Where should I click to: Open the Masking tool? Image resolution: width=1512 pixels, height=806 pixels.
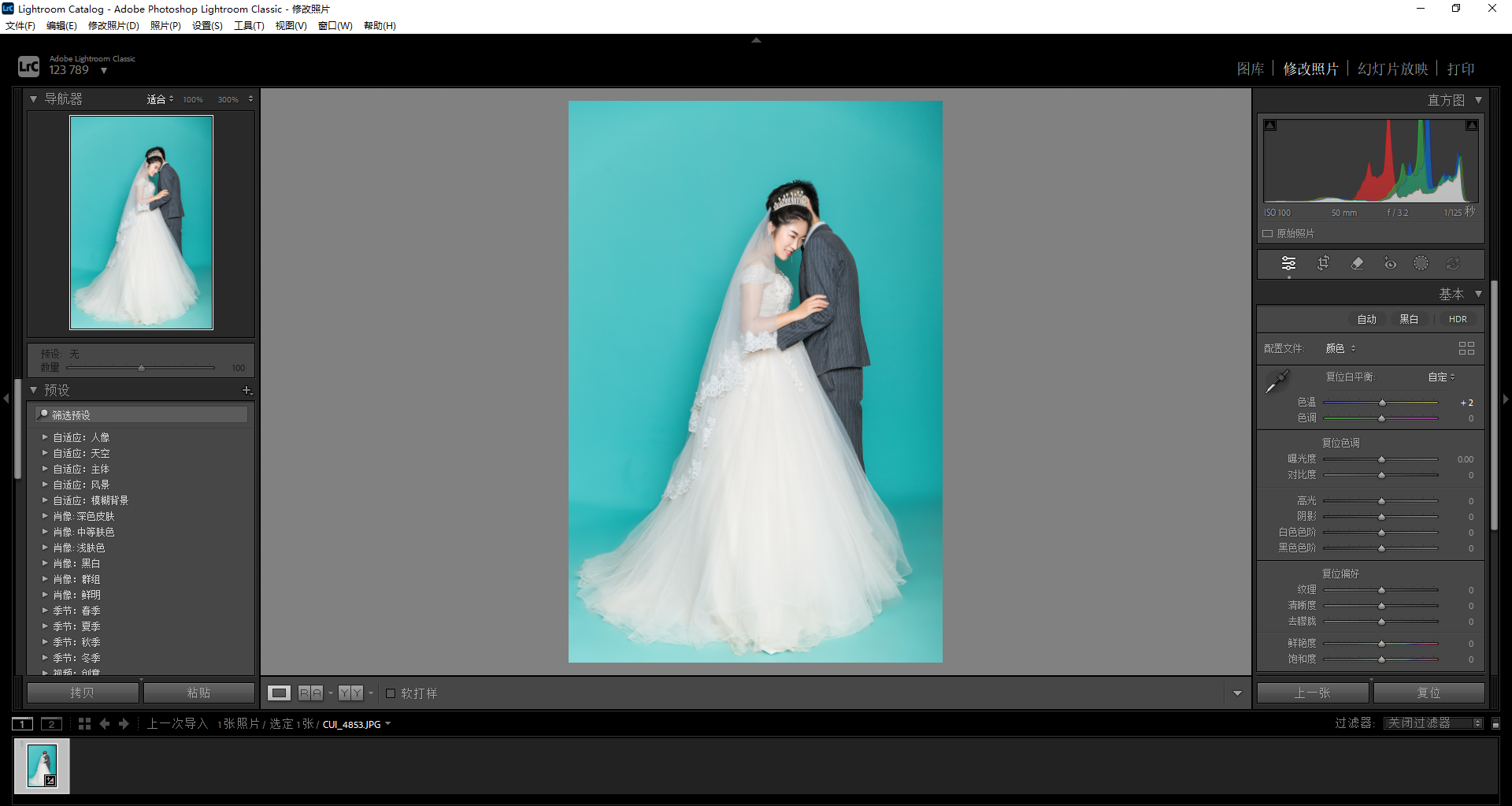[1421, 263]
